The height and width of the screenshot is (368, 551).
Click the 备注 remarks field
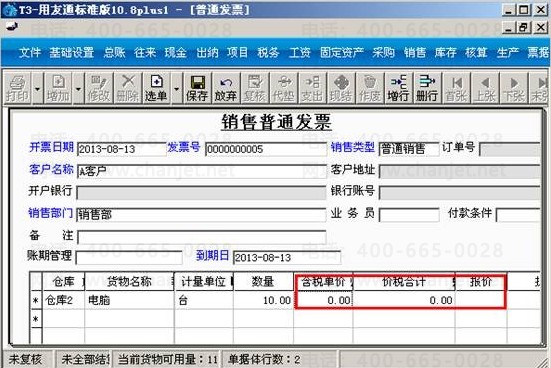[x=201, y=237]
